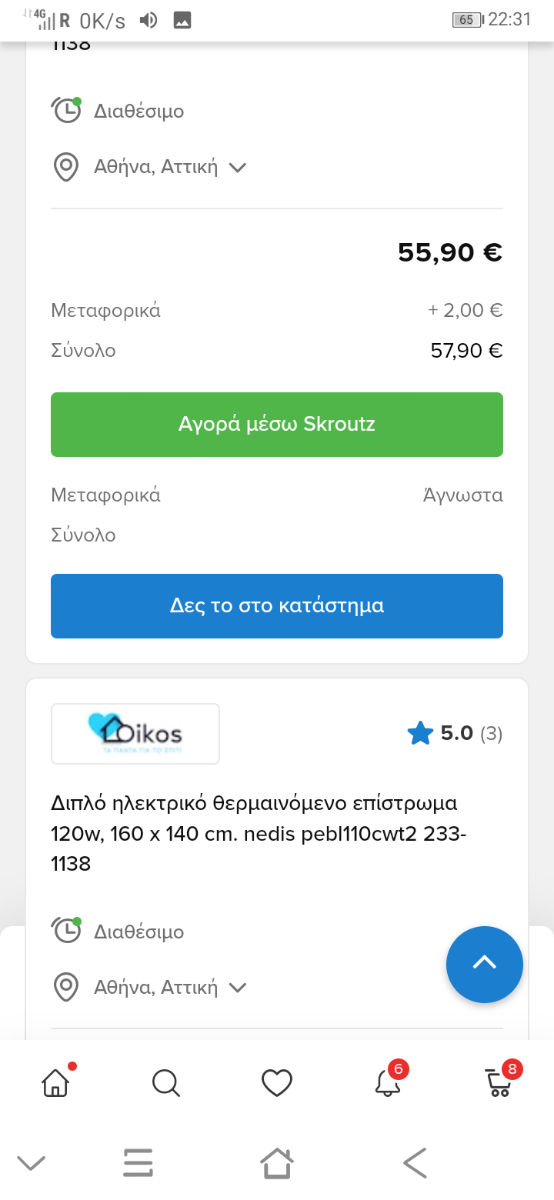Tap the blue scroll-to-top arrow button
This screenshot has width=554, height=1200.
click(484, 964)
